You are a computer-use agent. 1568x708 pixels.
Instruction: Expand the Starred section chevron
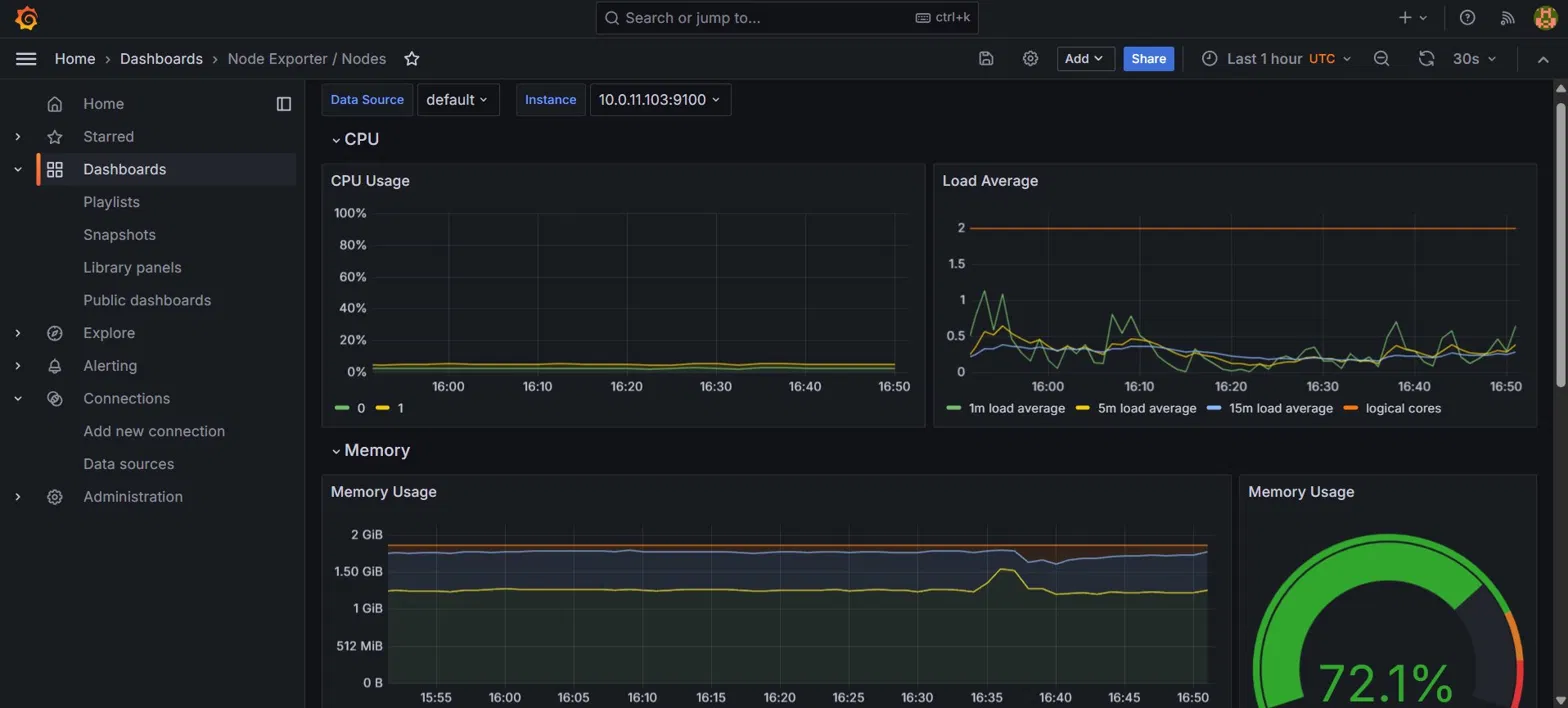point(18,137)
